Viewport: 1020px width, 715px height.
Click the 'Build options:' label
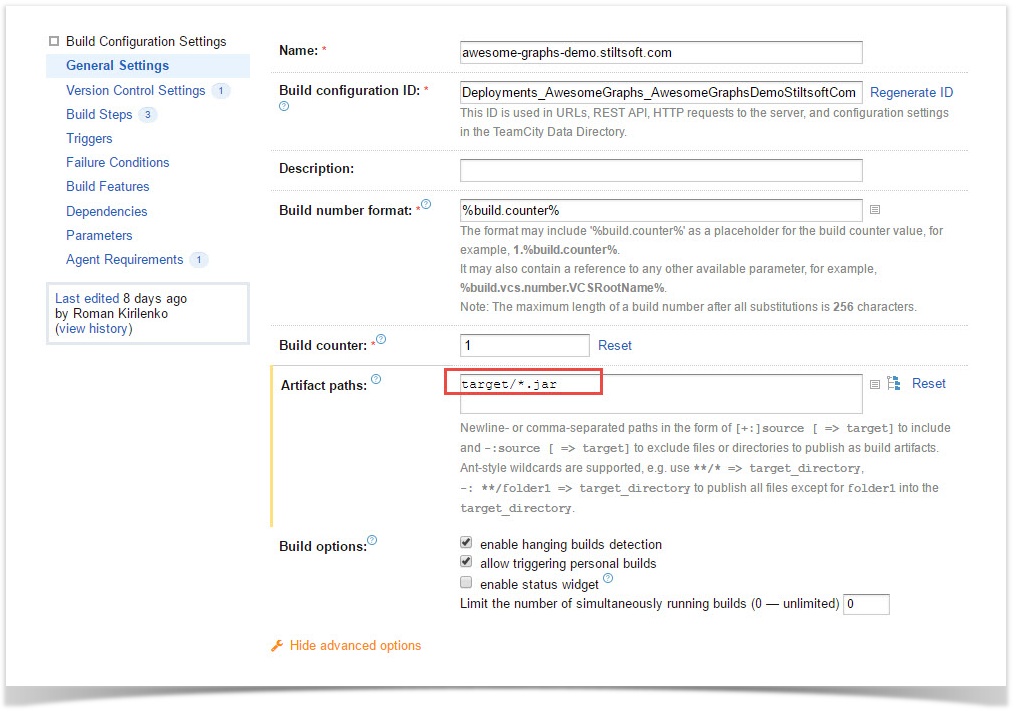tap(323, 546)
